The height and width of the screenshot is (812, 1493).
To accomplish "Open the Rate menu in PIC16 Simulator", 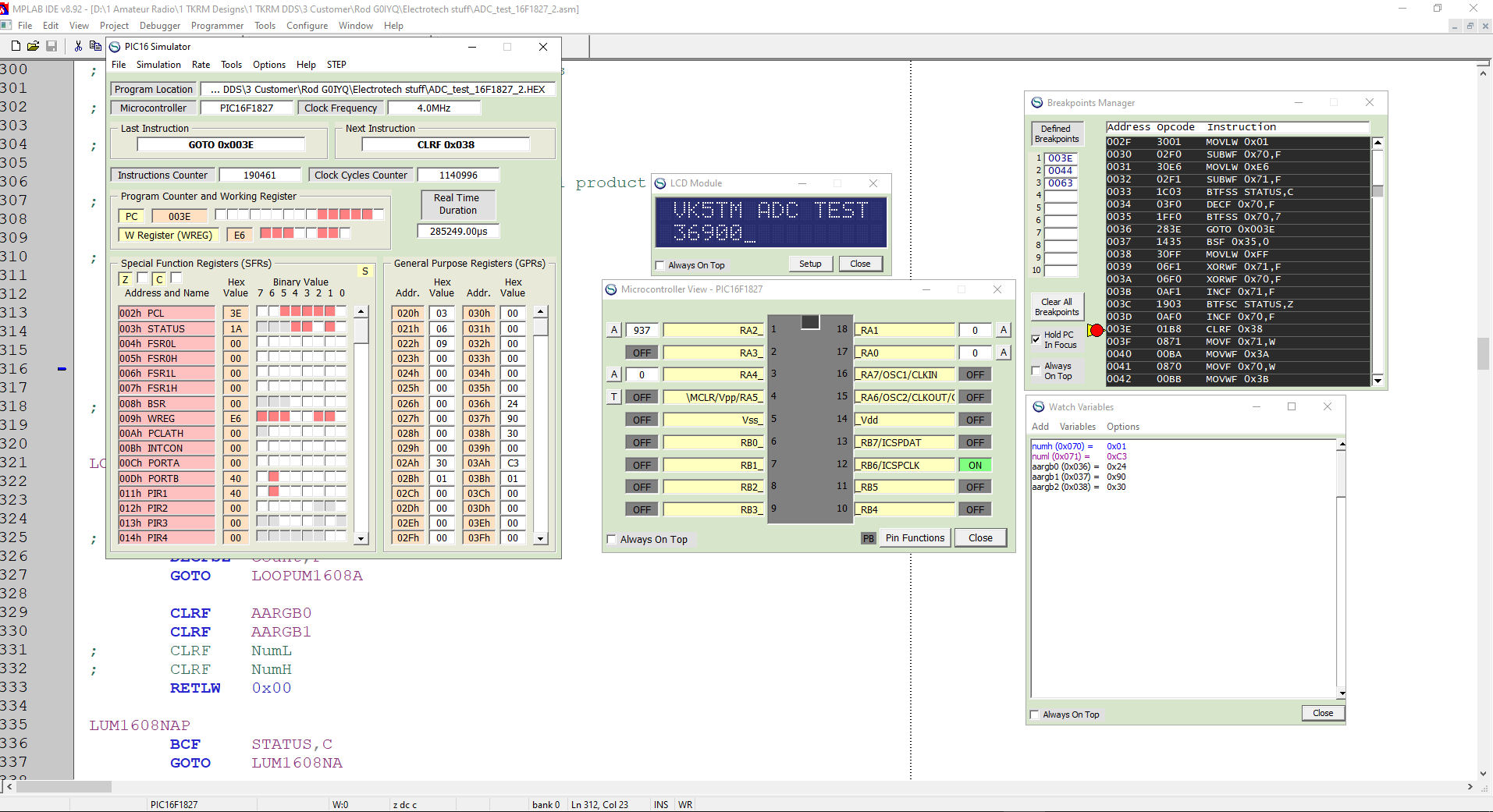I will pos(201,65).
